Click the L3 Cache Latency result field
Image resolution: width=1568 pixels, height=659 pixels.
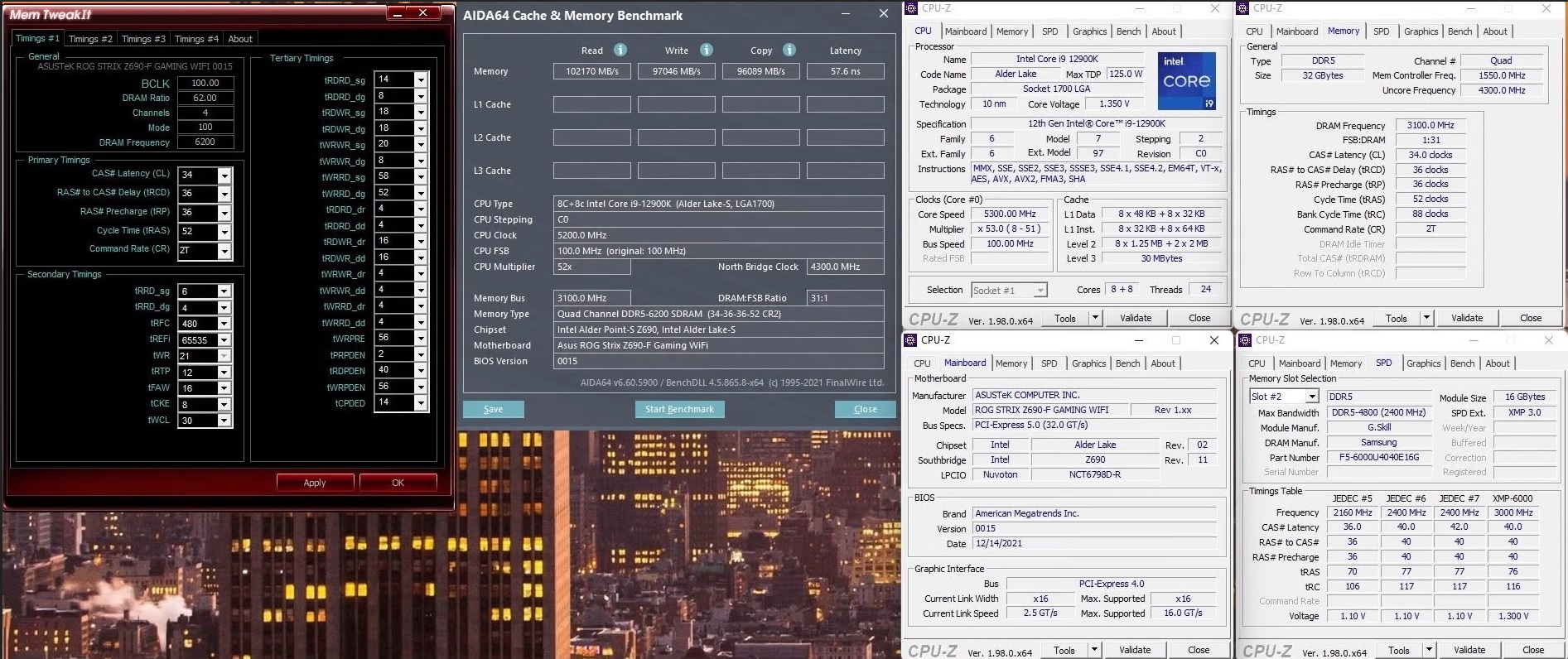pos(845,171)
